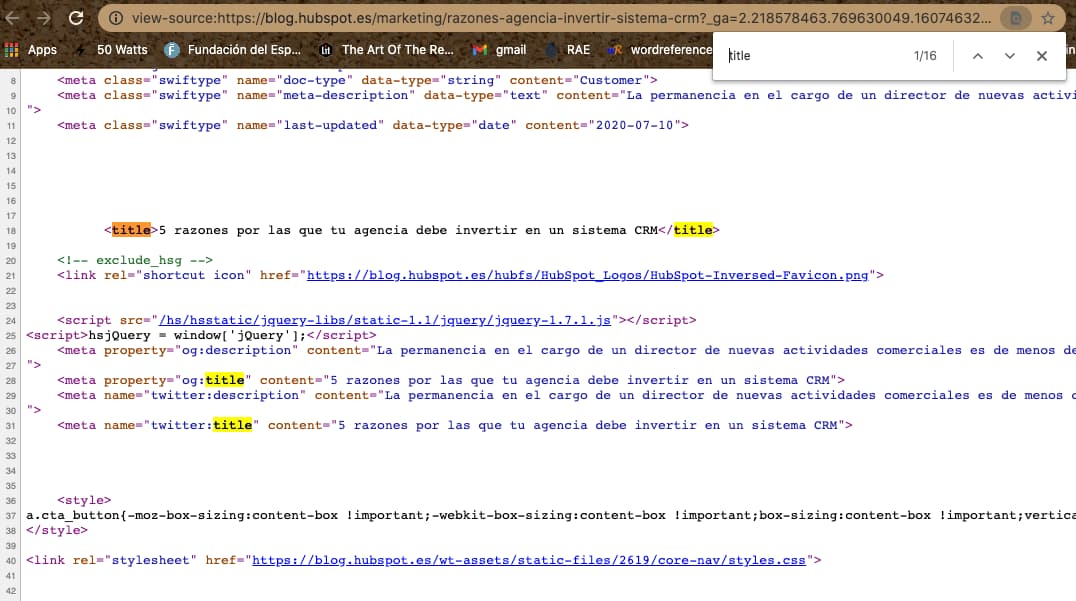The width and height of the screenshot is (1076, 601).
Task: Open the wordreference bookmark
Action: coord(659,49)
